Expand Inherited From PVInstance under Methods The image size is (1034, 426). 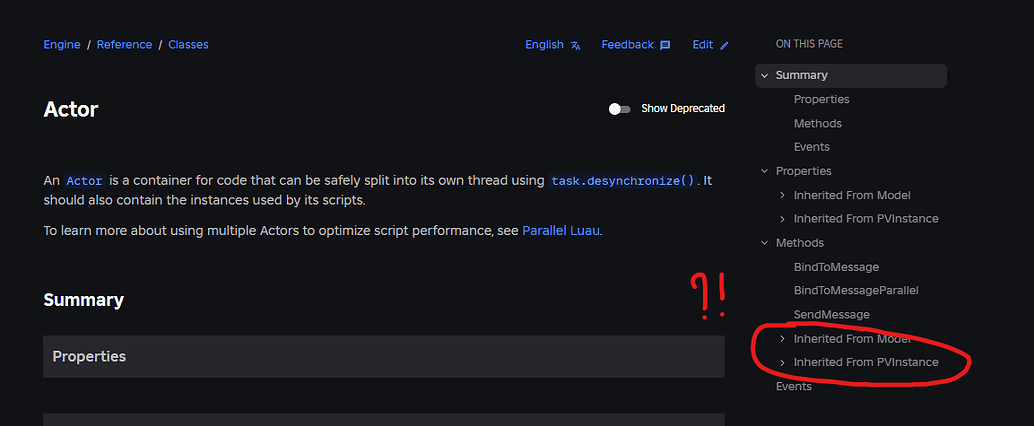[782, 362]
